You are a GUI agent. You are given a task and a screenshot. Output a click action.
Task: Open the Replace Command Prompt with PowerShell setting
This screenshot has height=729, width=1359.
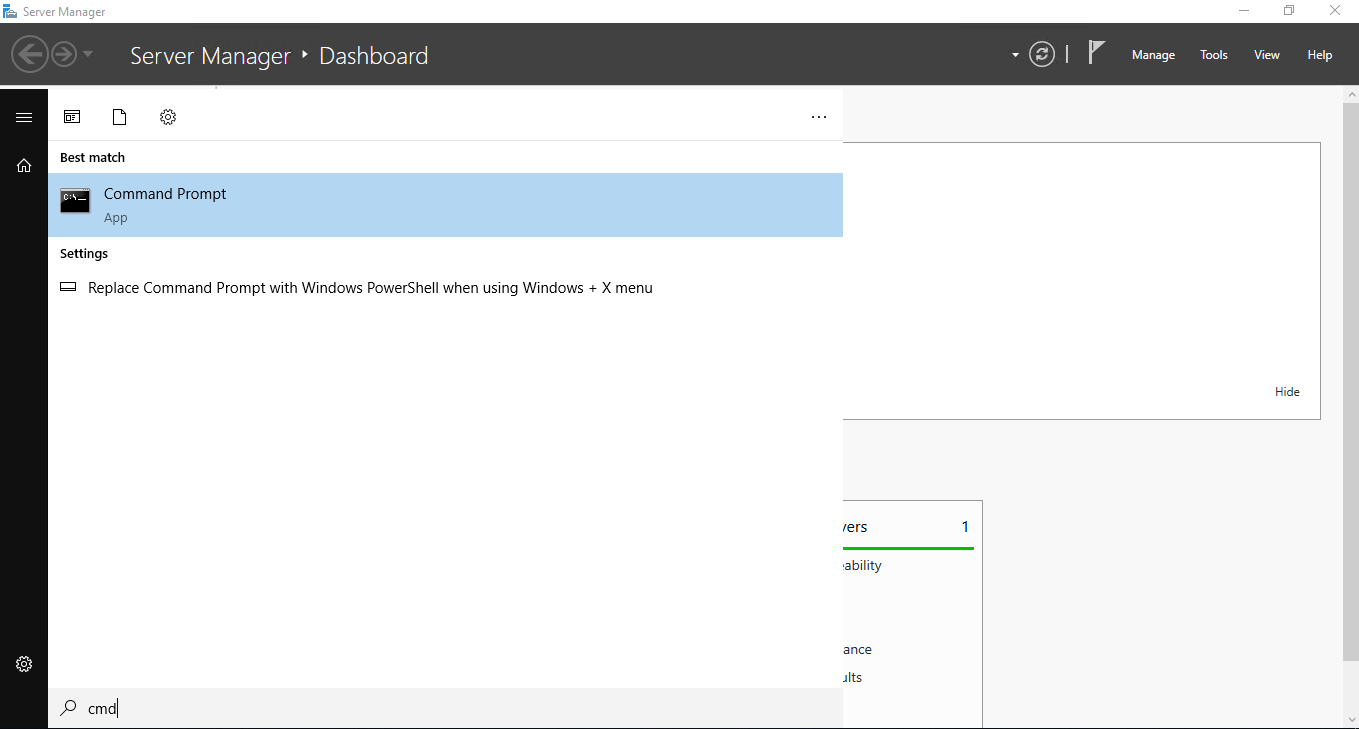[445, 288]
